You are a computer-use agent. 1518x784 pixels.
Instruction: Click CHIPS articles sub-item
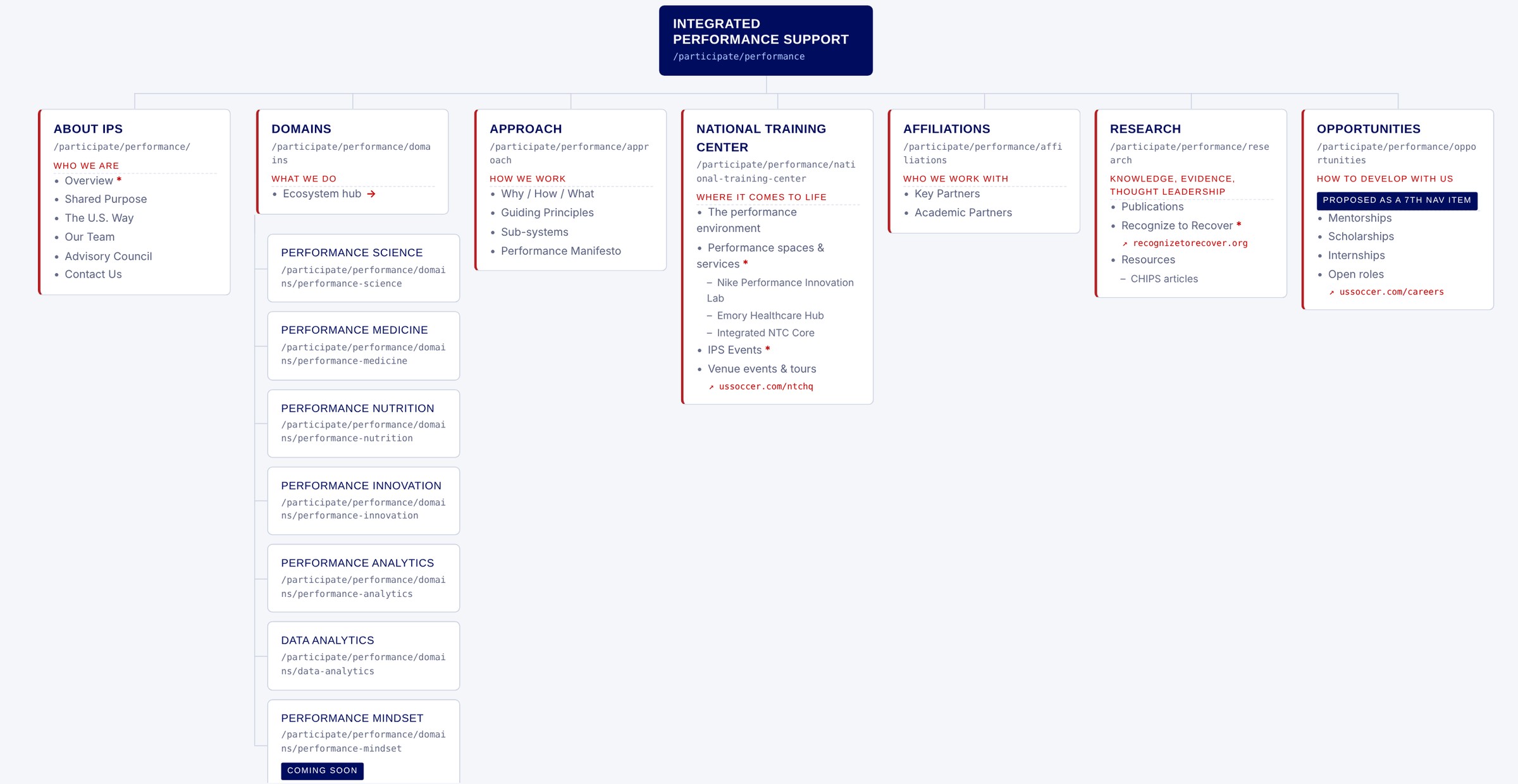point(1164,279)
